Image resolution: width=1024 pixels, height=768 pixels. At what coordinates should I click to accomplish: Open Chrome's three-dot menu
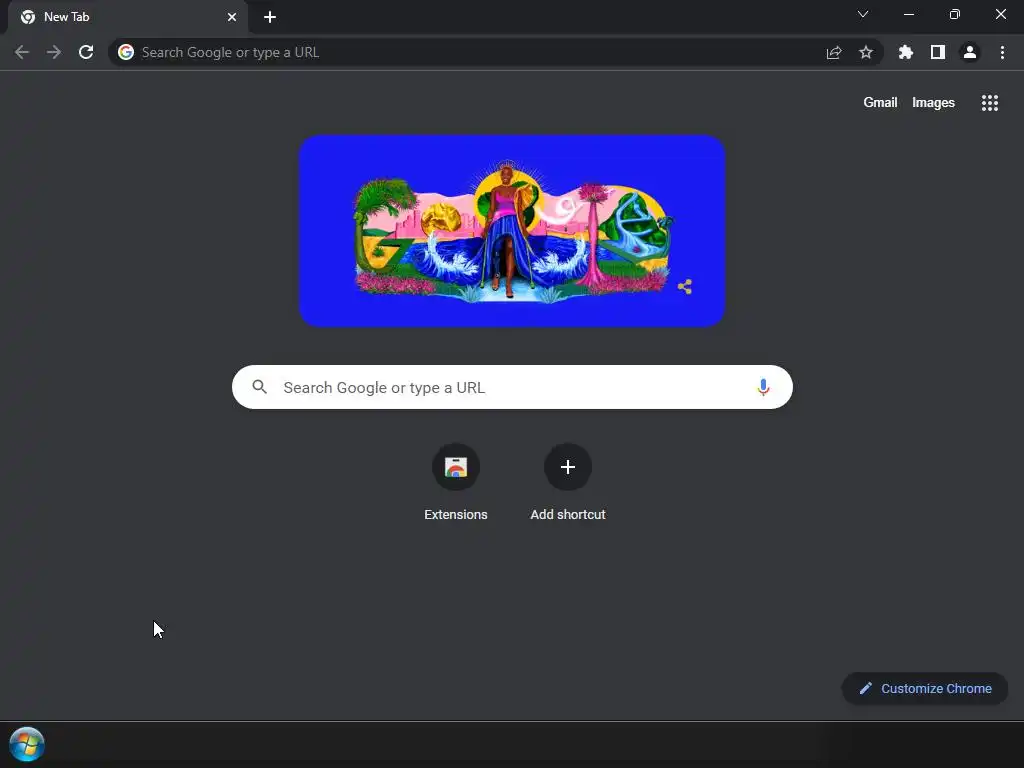click(1002, 52)
